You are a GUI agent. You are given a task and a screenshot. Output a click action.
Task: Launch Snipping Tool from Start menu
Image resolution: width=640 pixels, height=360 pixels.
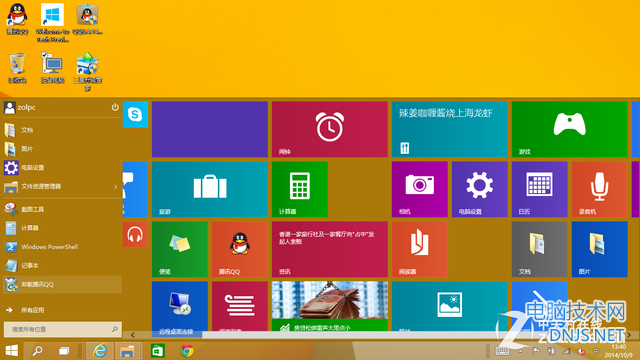click(62, 209)
